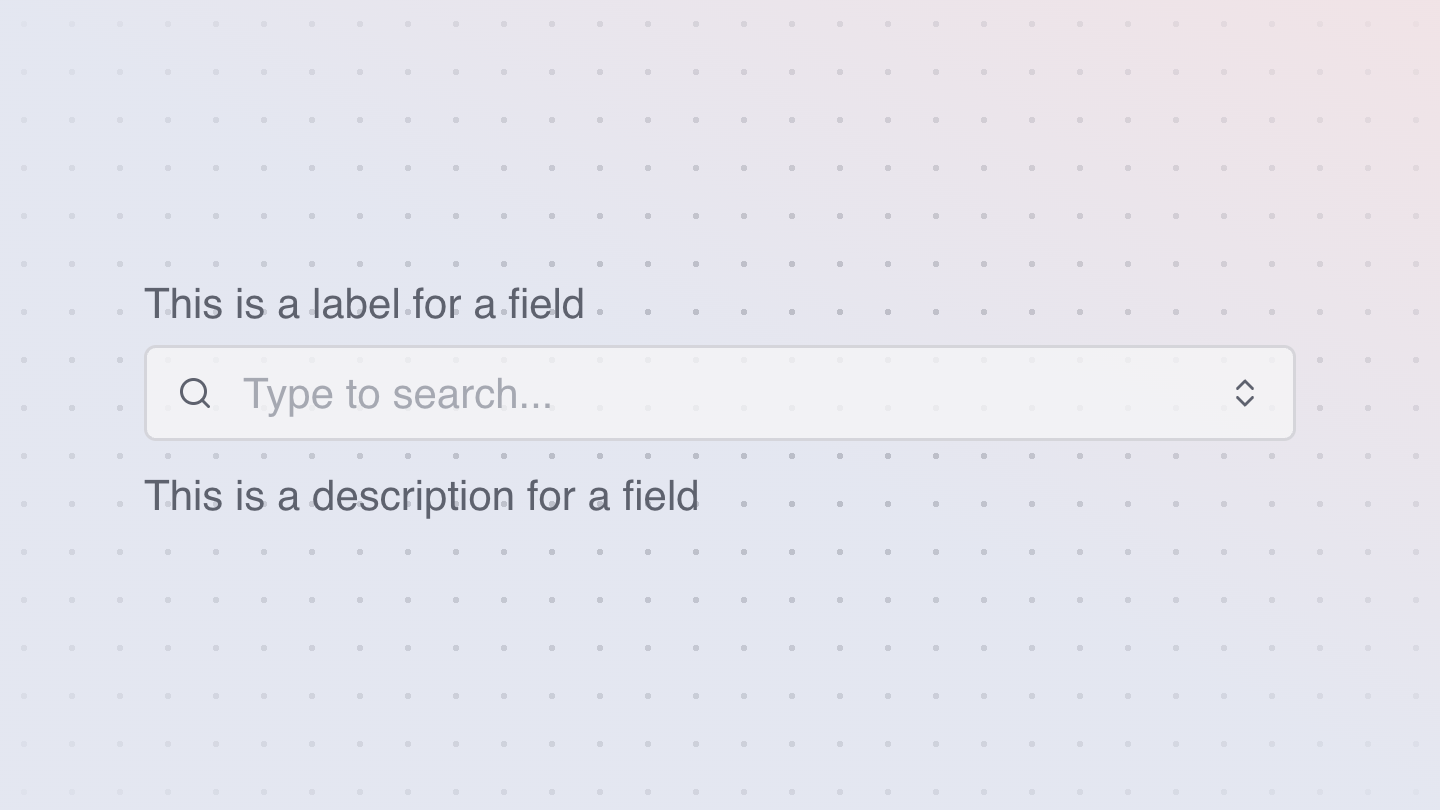Click the 'This is a label for a field' label
Image resolution: width=1440 pixels, height=810 pixels.
364,304
